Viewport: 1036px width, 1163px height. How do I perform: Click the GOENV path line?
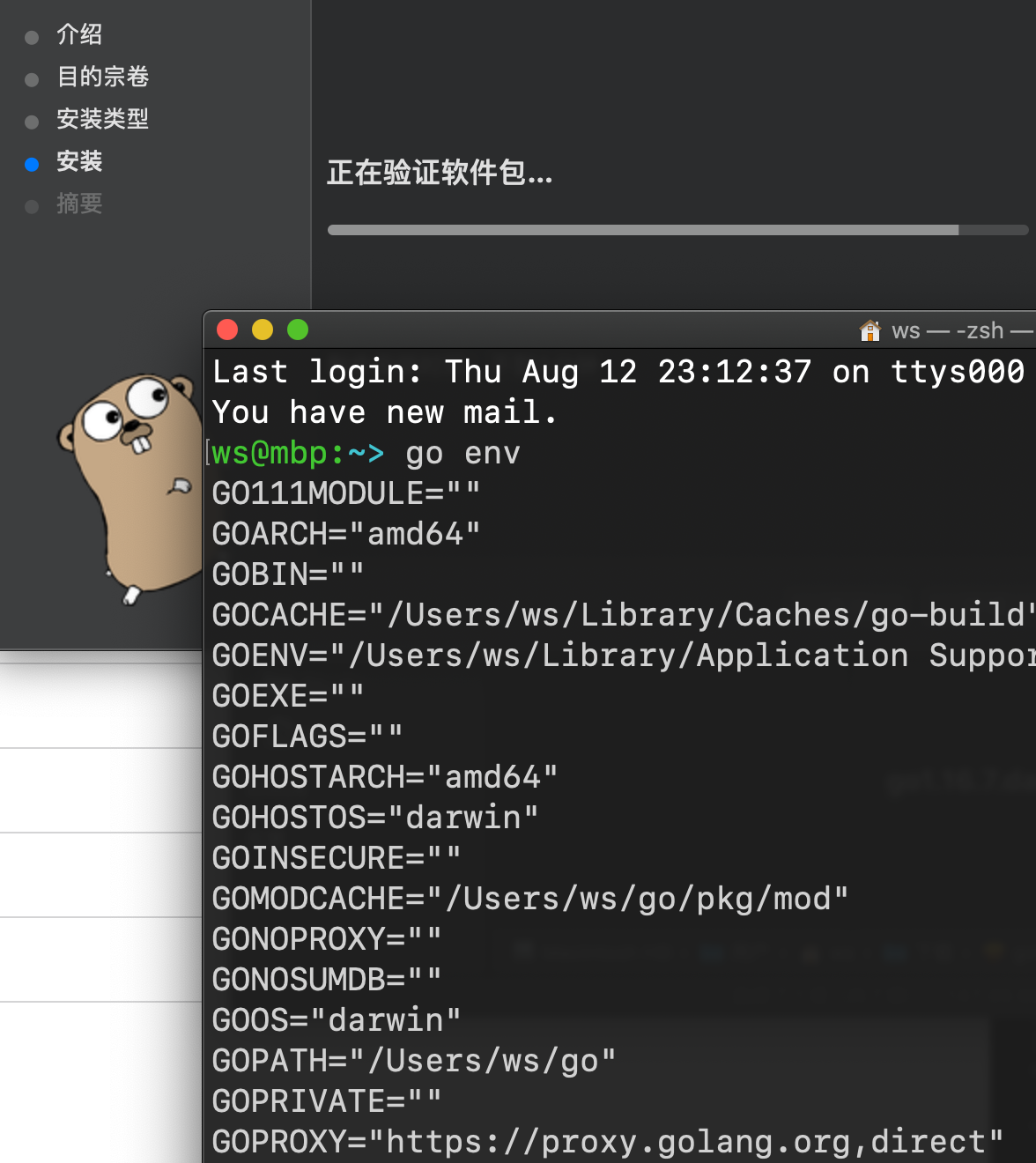pyautogui.click(x=624, y=656)
